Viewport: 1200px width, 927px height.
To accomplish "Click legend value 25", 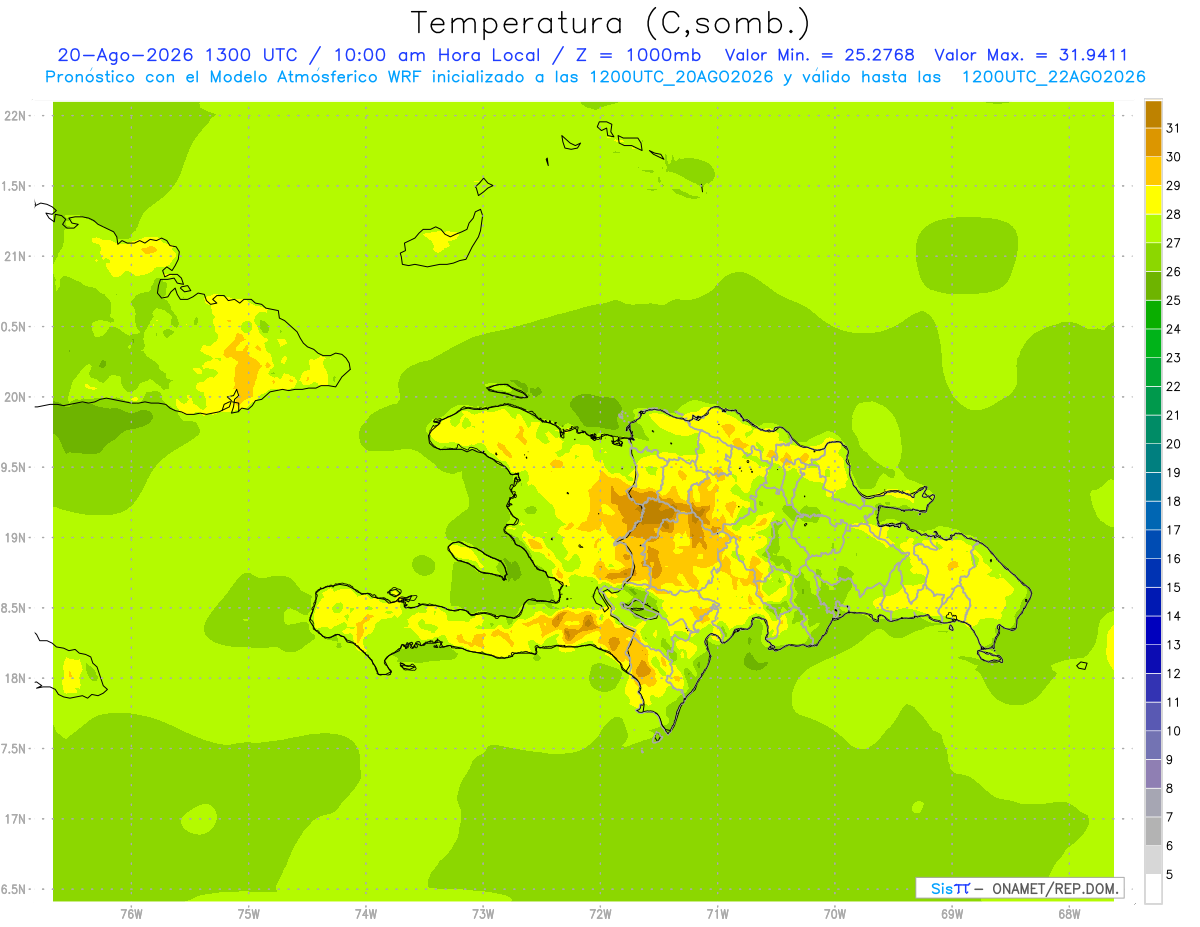I will click(x=1173, y=300).
